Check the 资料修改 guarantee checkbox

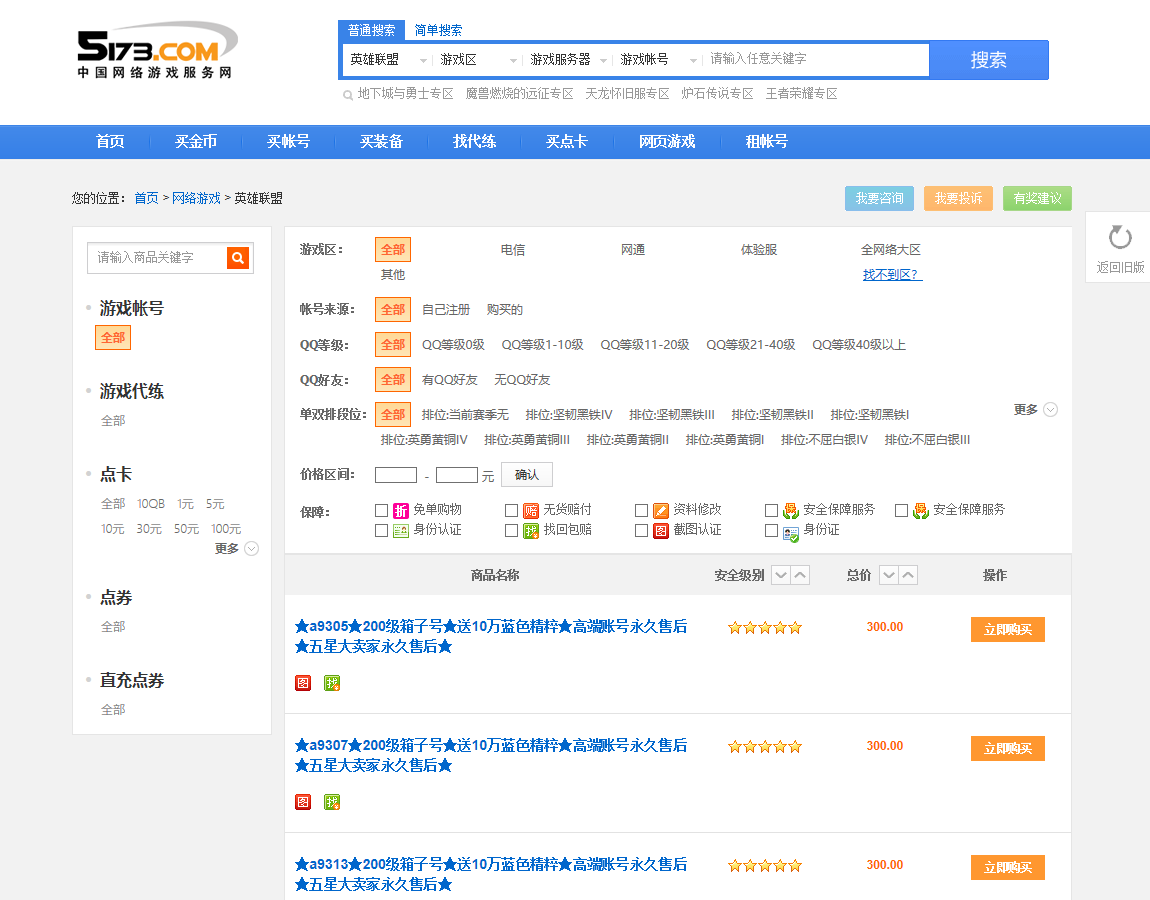click(642, 511)
